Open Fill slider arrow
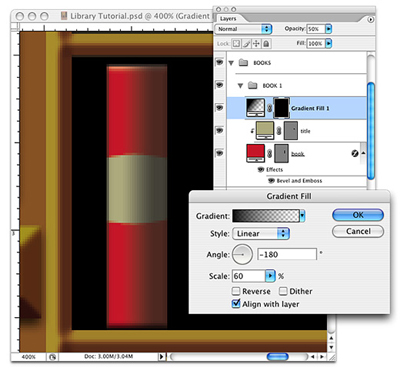400x378 pixels. coord(329,43)
